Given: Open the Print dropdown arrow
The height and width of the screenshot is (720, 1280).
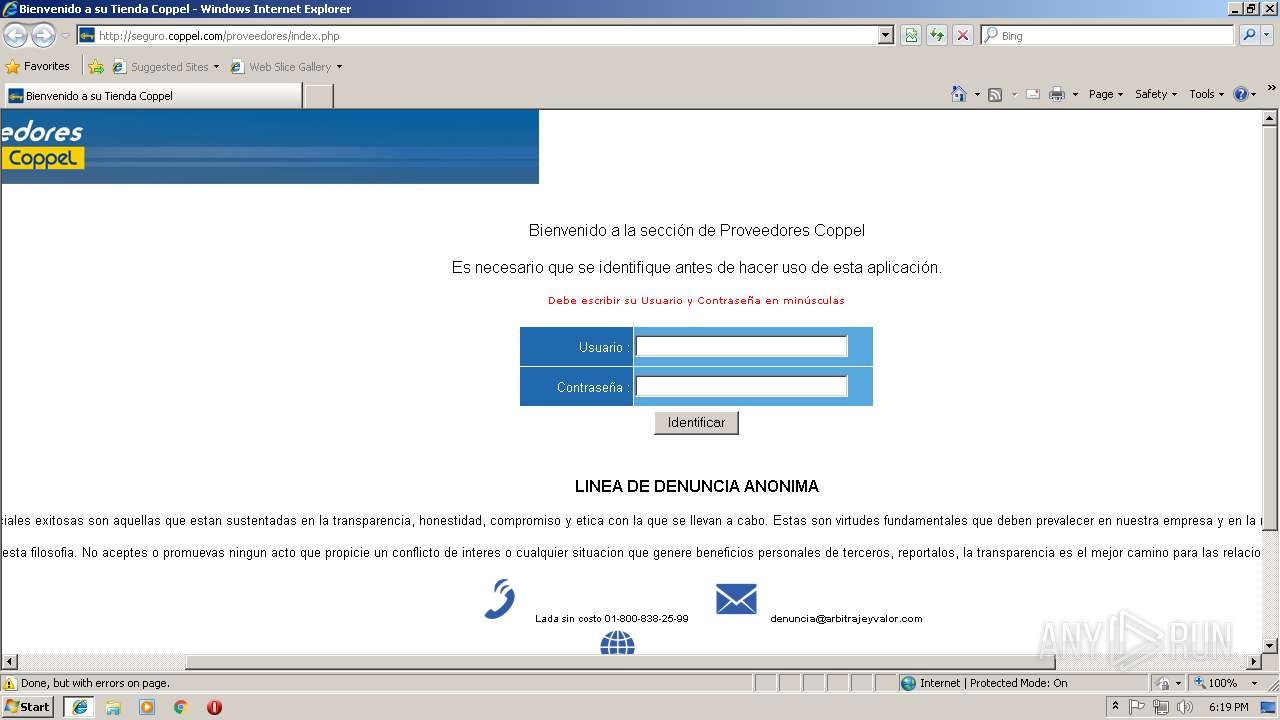Looking at the screenshot, I should coord(1075,95).
